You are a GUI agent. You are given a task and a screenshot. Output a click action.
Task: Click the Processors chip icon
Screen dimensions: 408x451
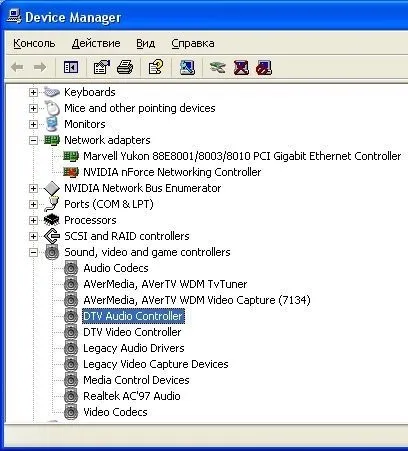pos(52,220)
